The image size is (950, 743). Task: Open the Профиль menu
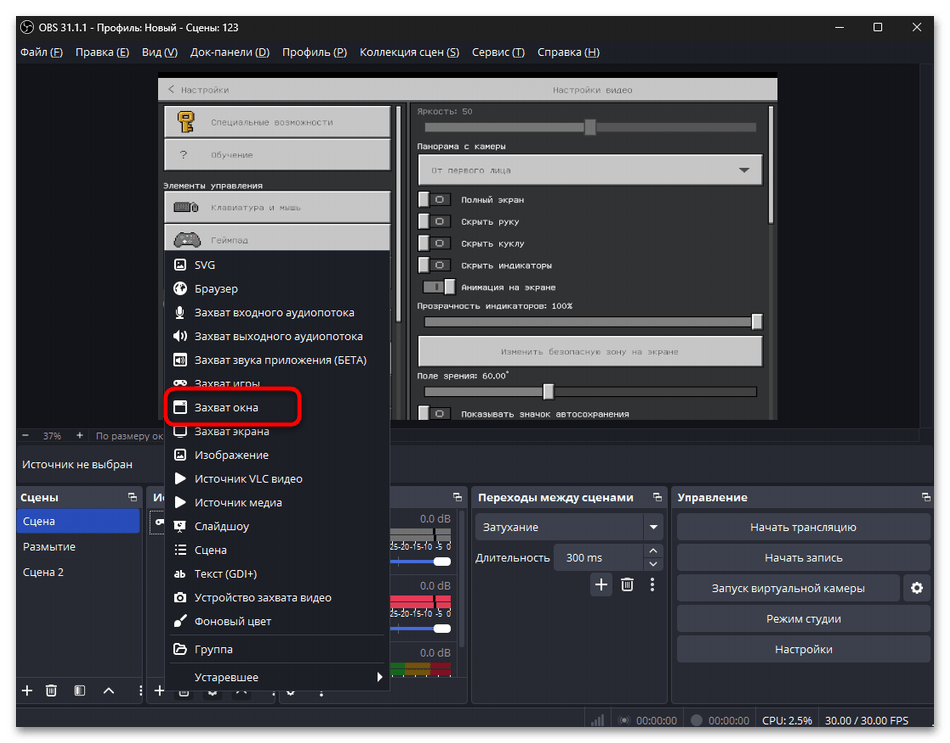(x=314, y=52)
